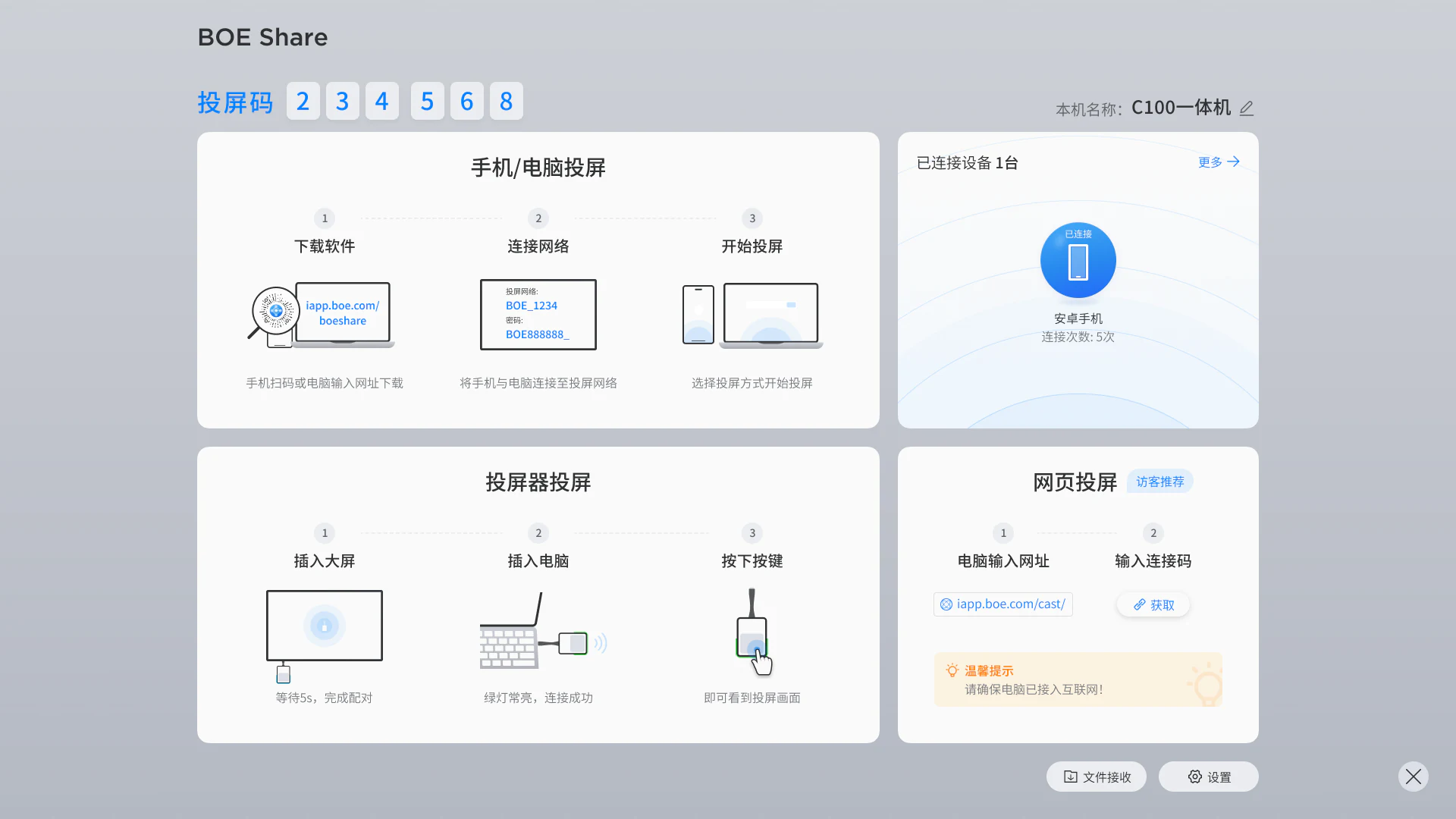Click the 开始投屏 step title

752,246
